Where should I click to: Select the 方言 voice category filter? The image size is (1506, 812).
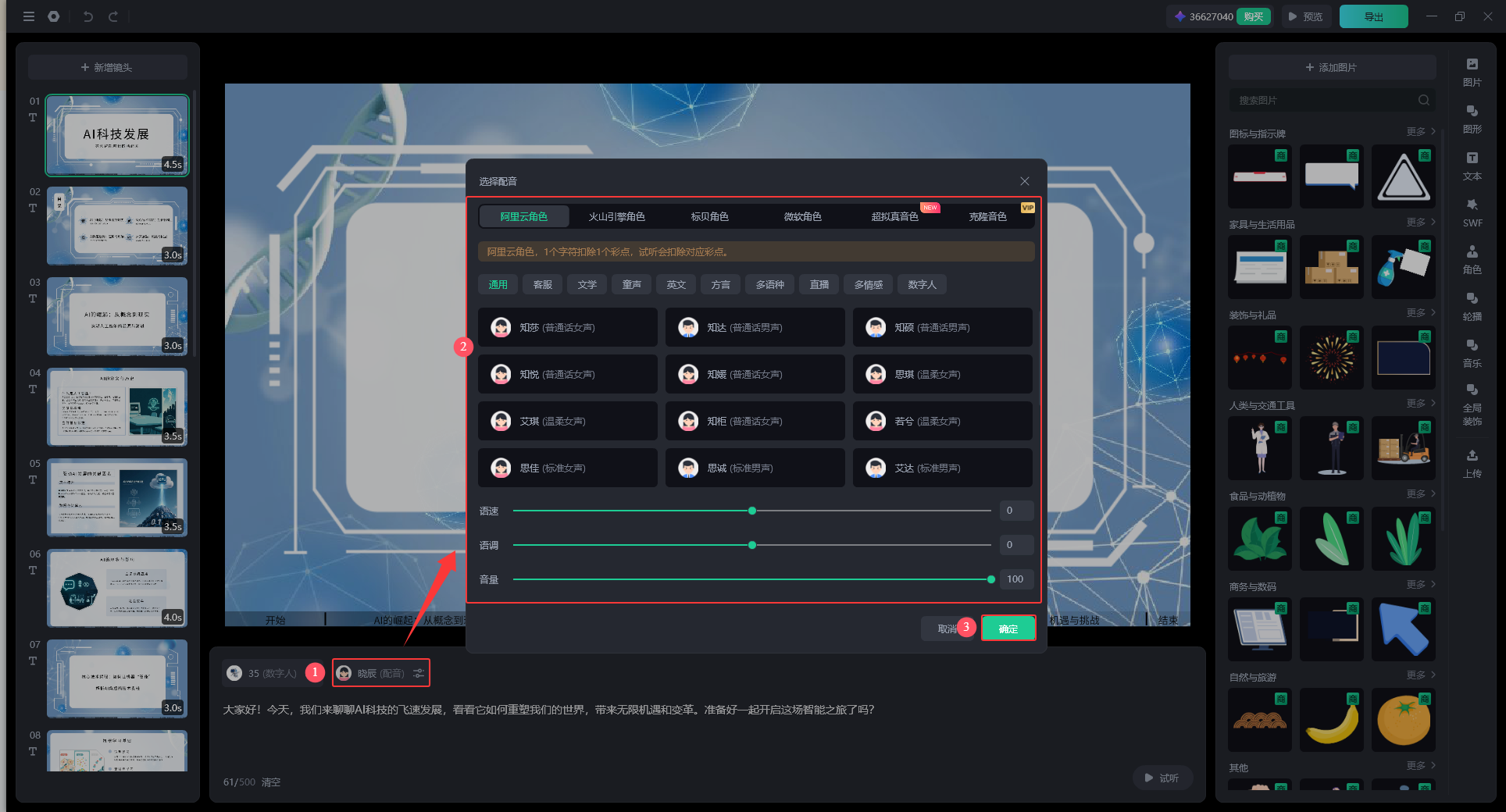click(720, 285)
